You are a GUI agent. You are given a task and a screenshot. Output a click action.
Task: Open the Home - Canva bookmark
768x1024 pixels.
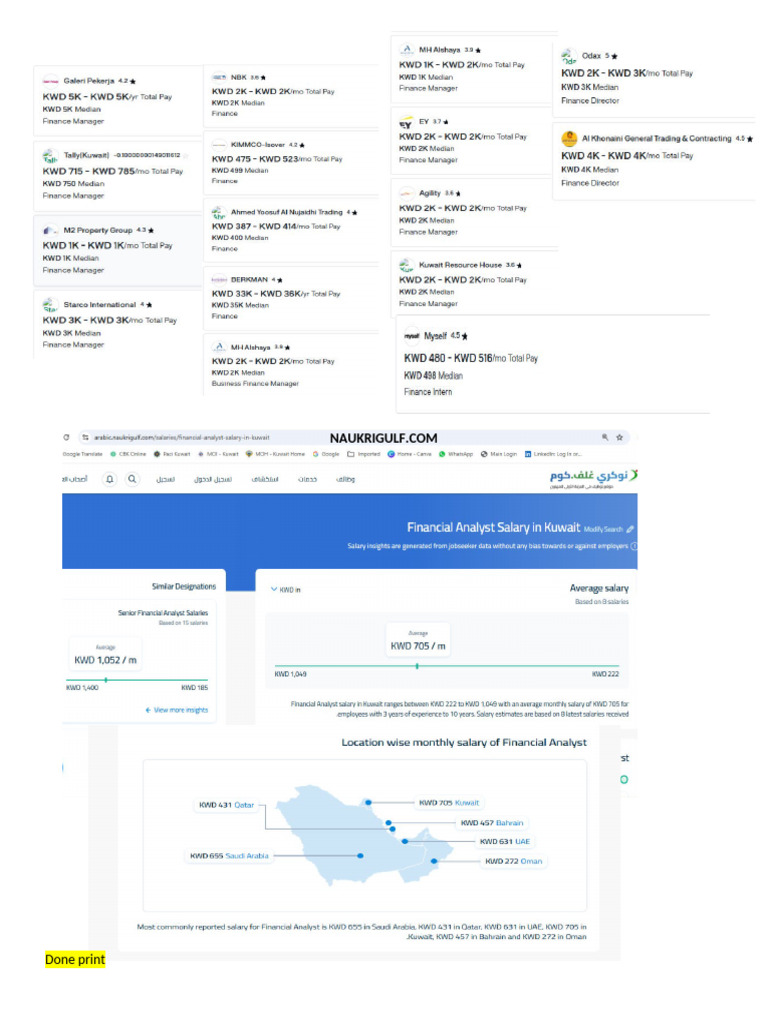pos(409,454)
